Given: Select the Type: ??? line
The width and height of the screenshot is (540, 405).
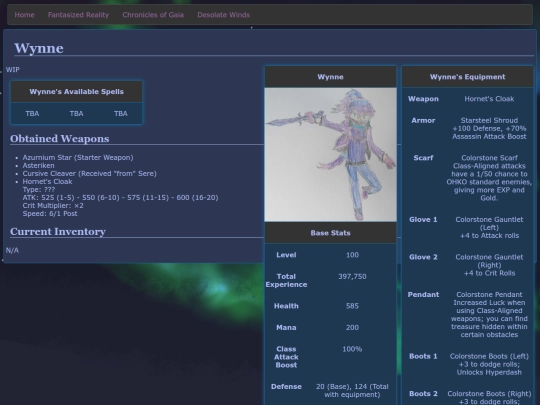Looking at the screenshot, I should 39,189.
